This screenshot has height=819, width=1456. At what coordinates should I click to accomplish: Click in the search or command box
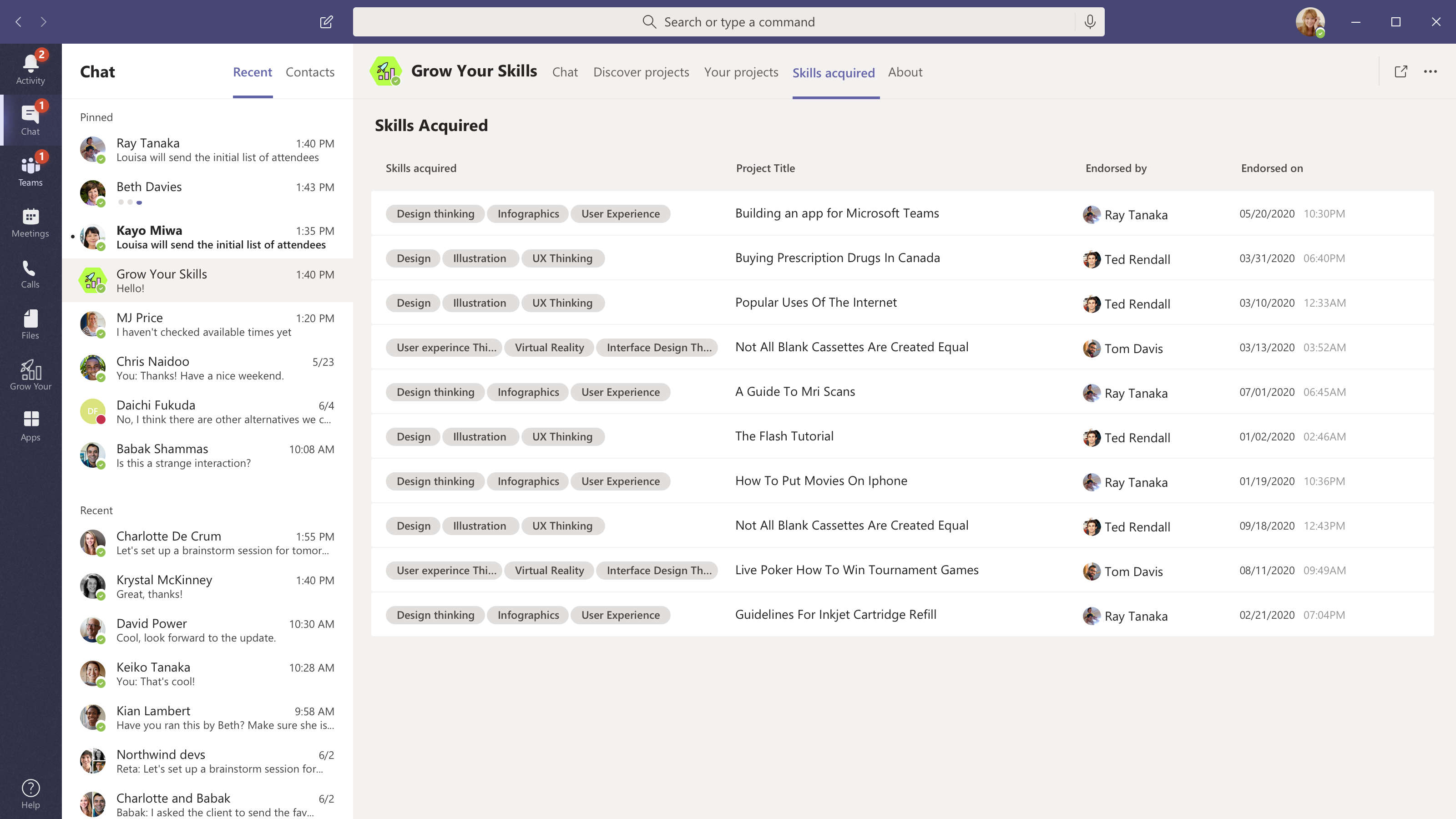pos(729,22)
